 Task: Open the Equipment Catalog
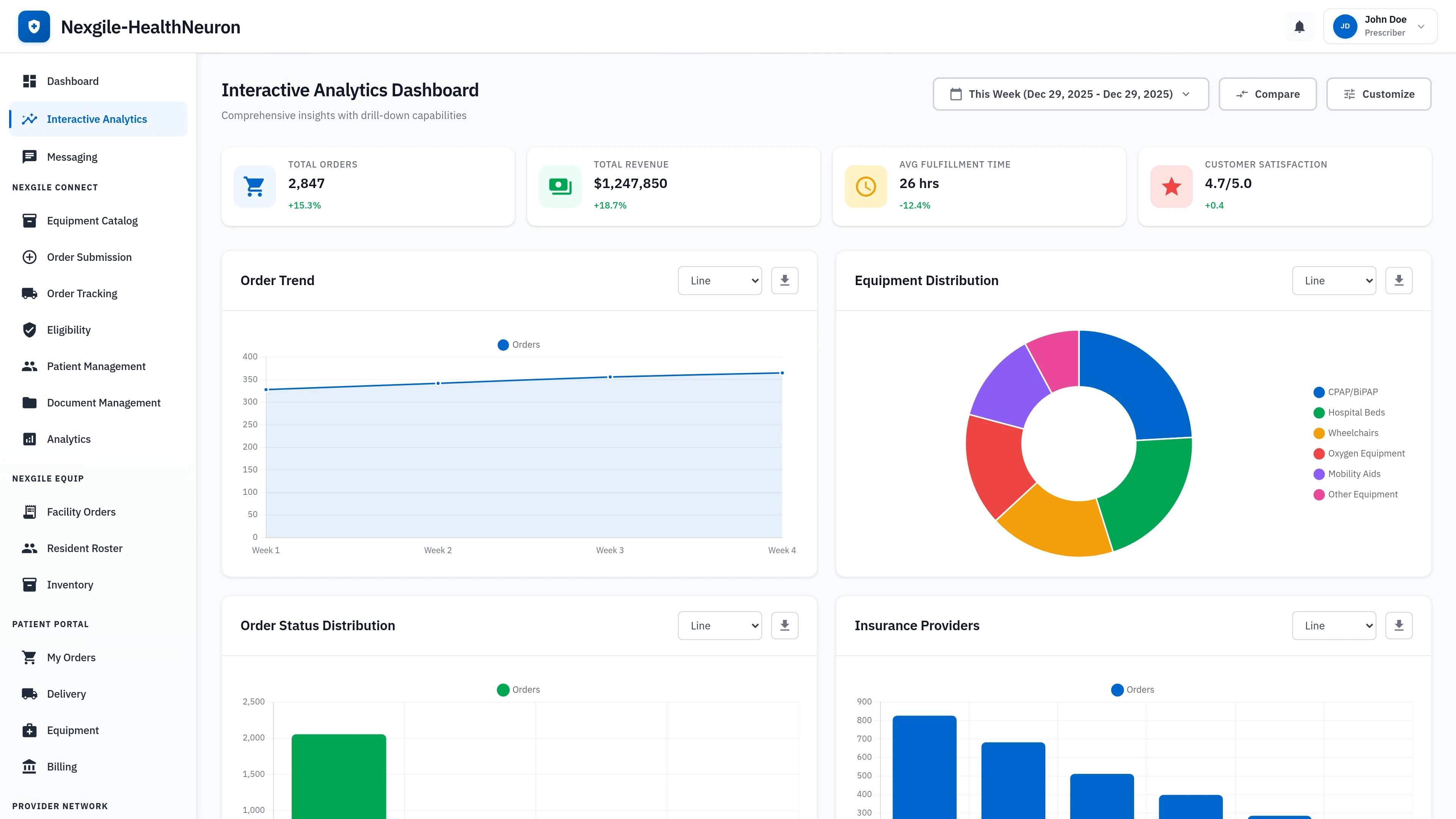click(92, 220)
